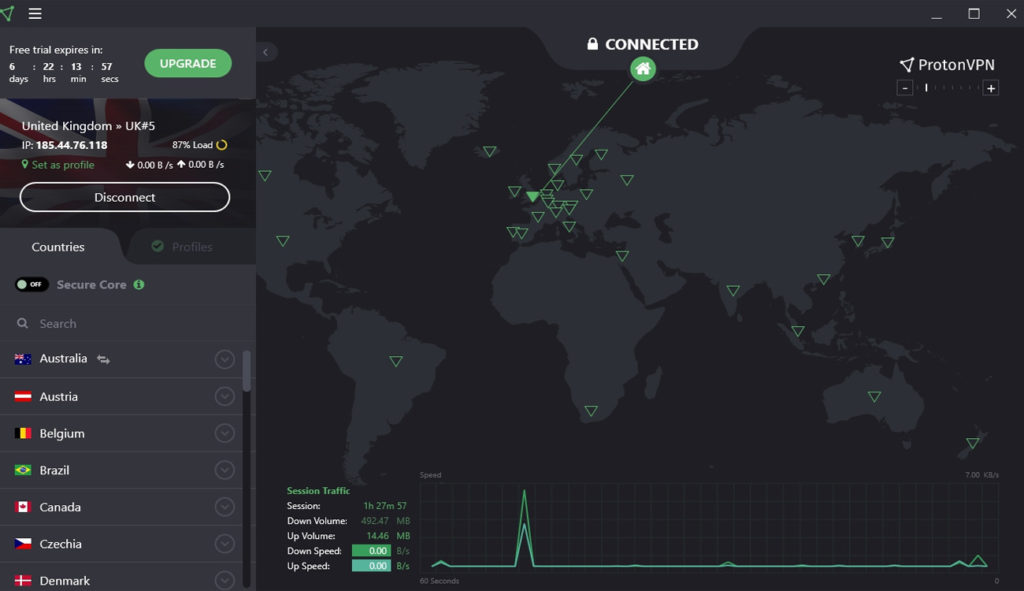Click the Up Volume value 14.46

(377, 536)
